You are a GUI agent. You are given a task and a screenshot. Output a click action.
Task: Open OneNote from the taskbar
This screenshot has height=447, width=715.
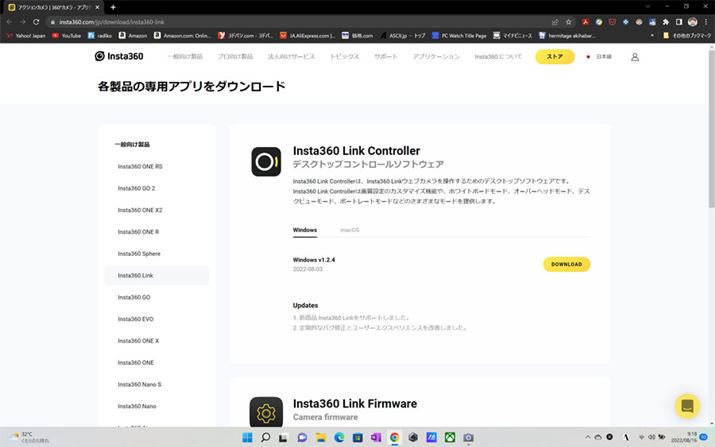[376, 438]
